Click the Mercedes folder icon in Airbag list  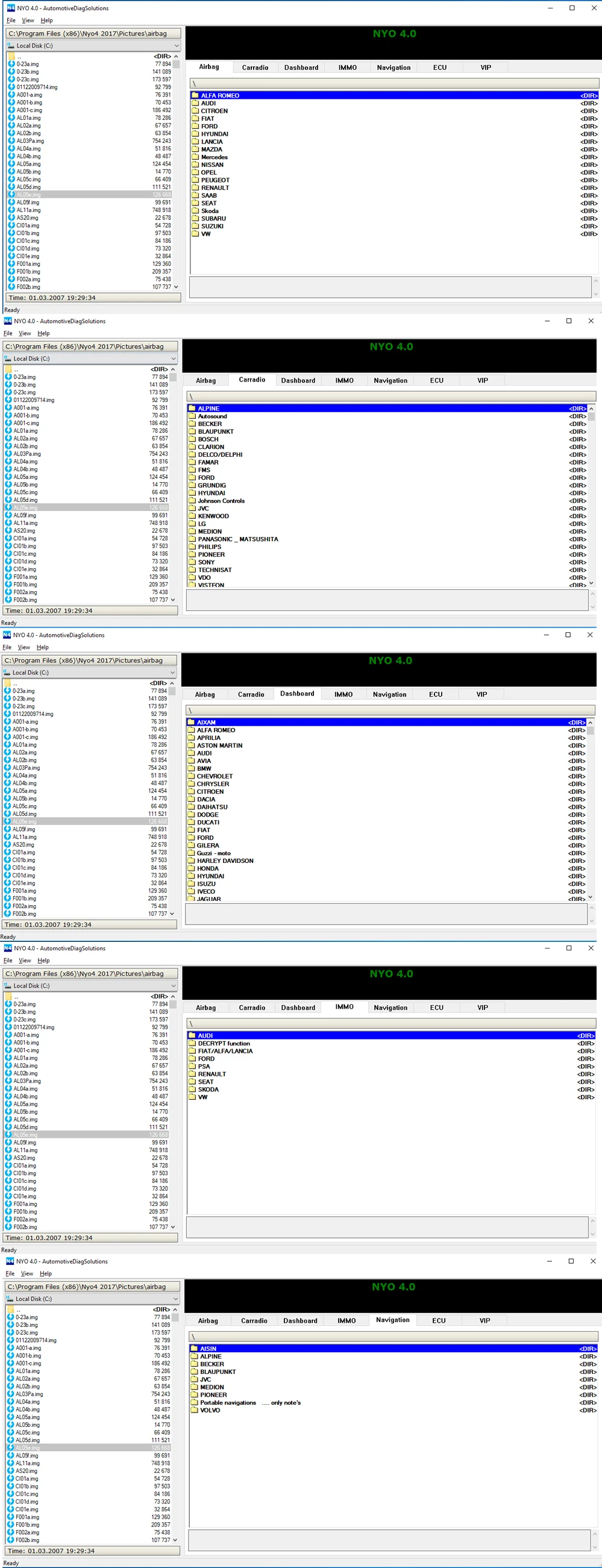click(195, 157)
